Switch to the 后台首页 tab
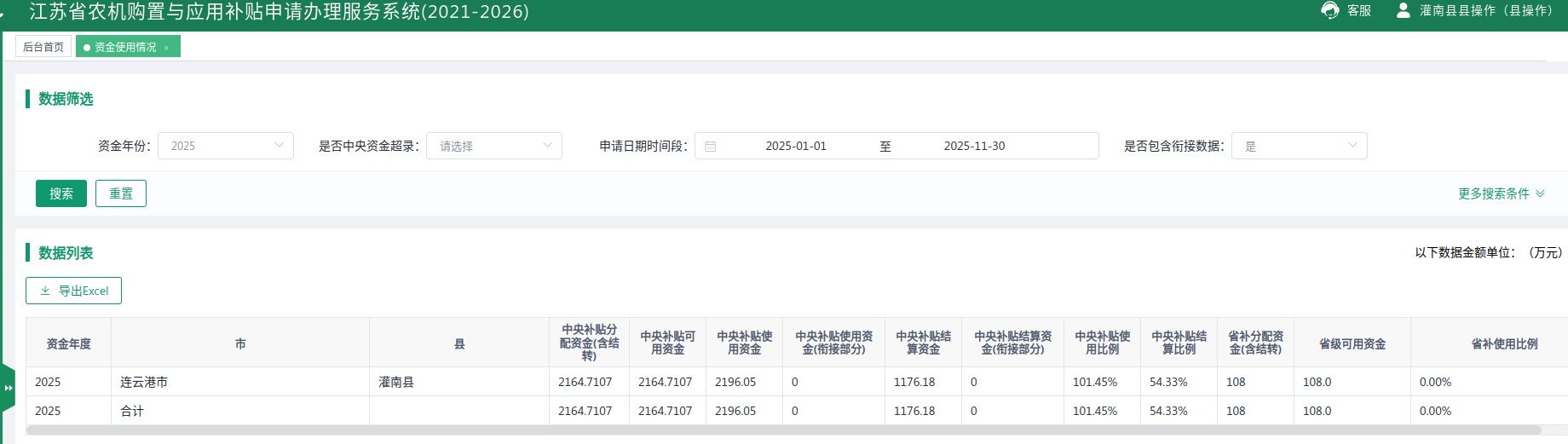Screen dimensions: 1568x444 [x=43, y=47]
